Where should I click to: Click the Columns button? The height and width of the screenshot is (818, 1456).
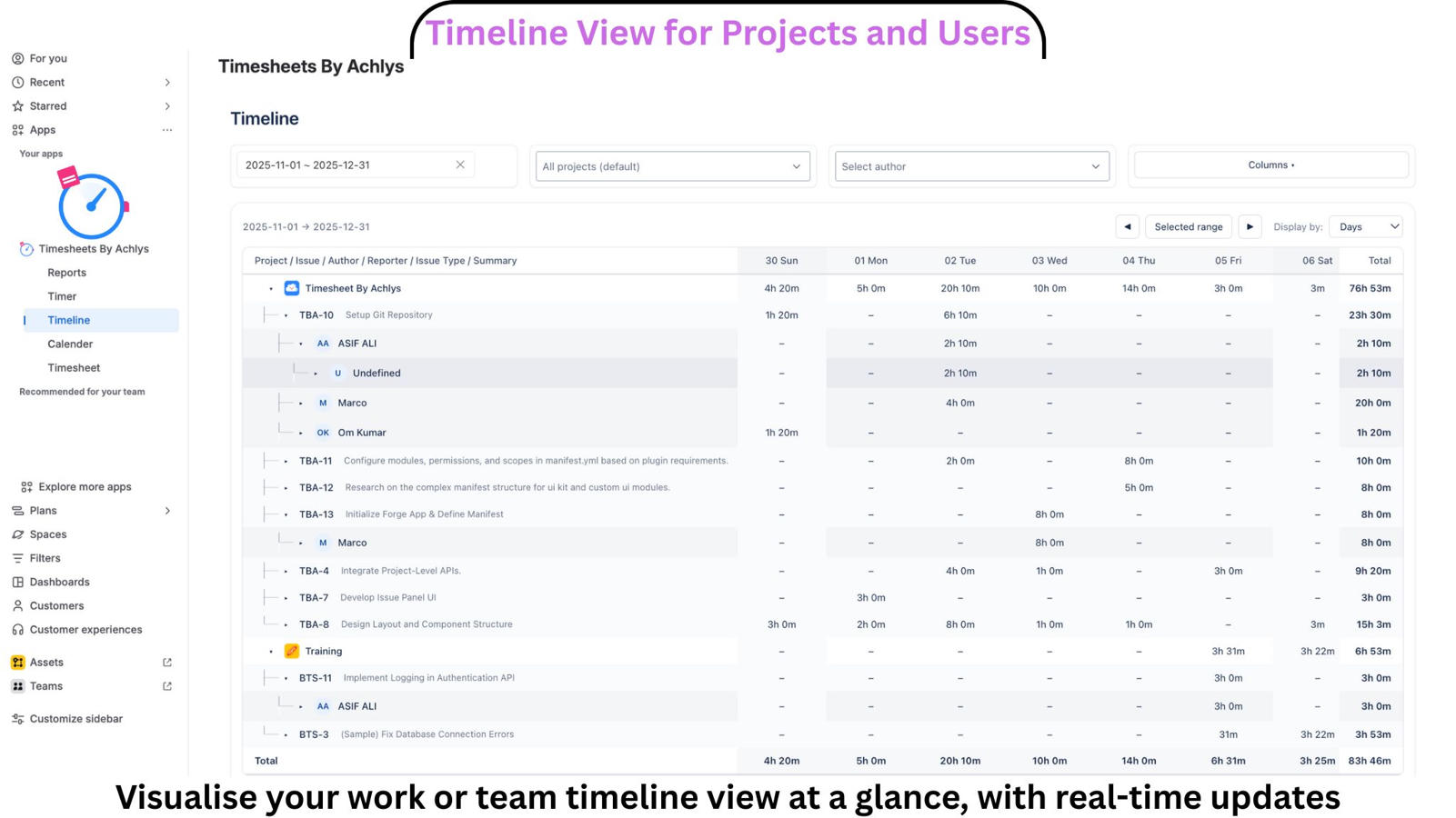tap(1270, 165)
